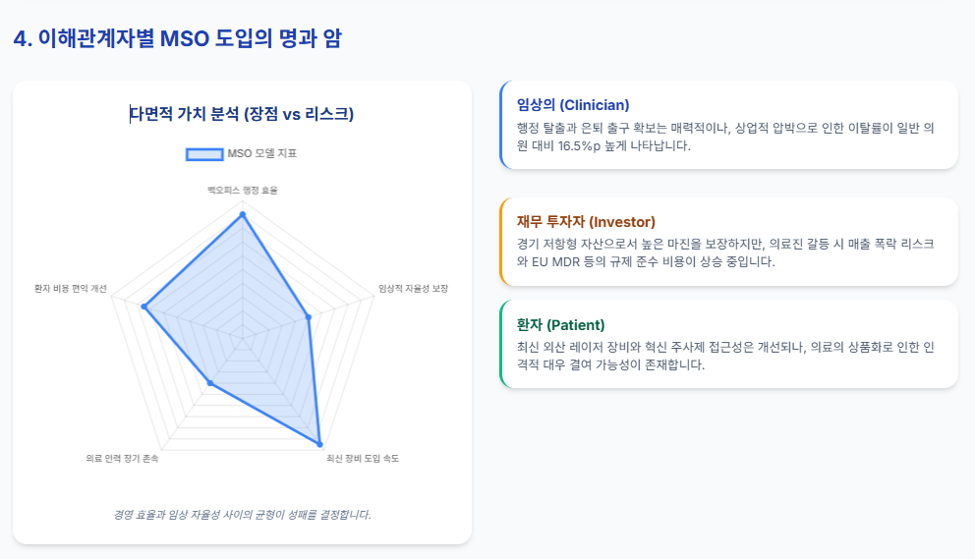
Task: Click the Investor card description about EU MDR
Action: tap(725, 252)
